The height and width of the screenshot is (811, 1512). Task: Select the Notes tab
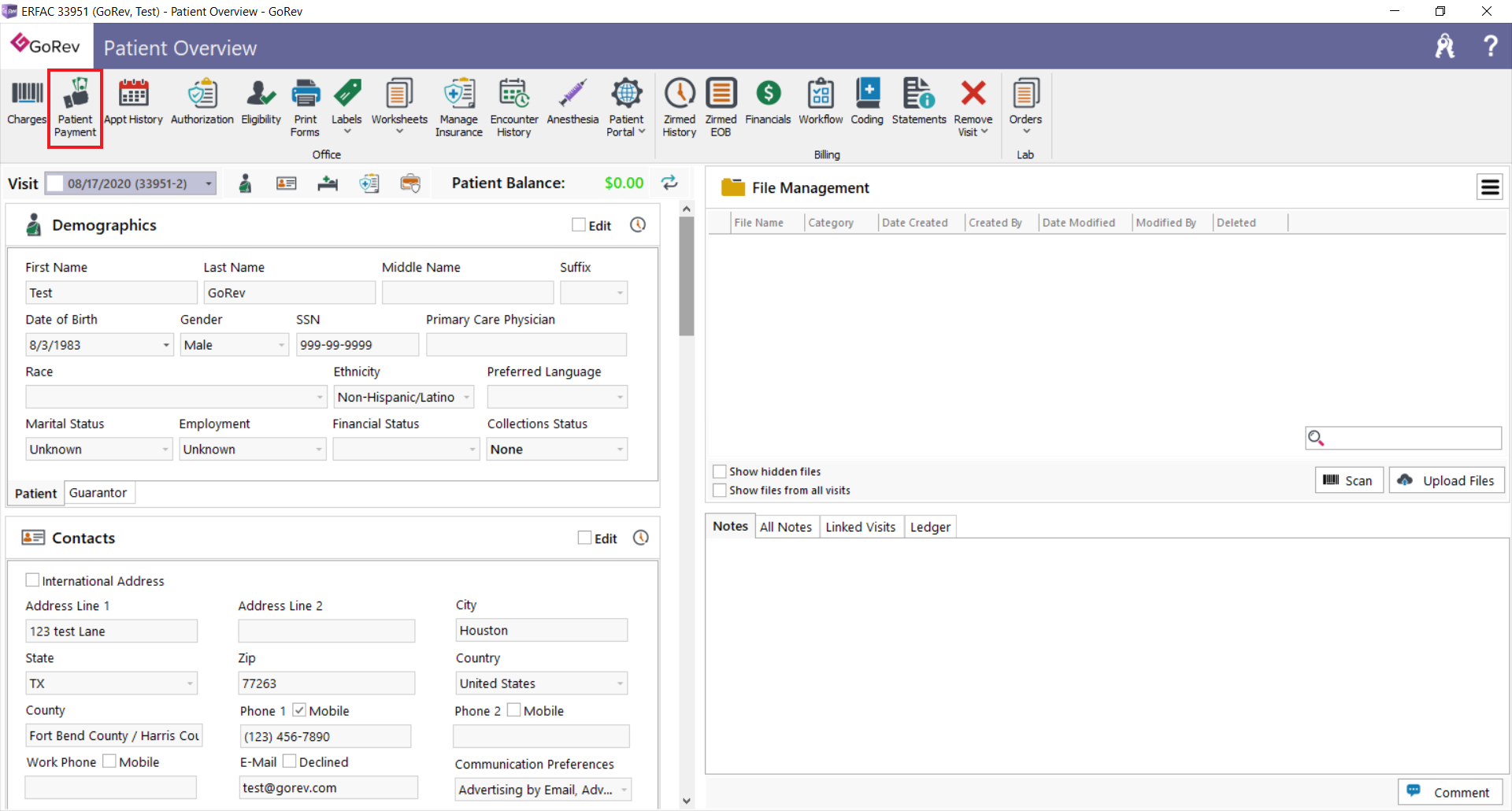point(730,526)
